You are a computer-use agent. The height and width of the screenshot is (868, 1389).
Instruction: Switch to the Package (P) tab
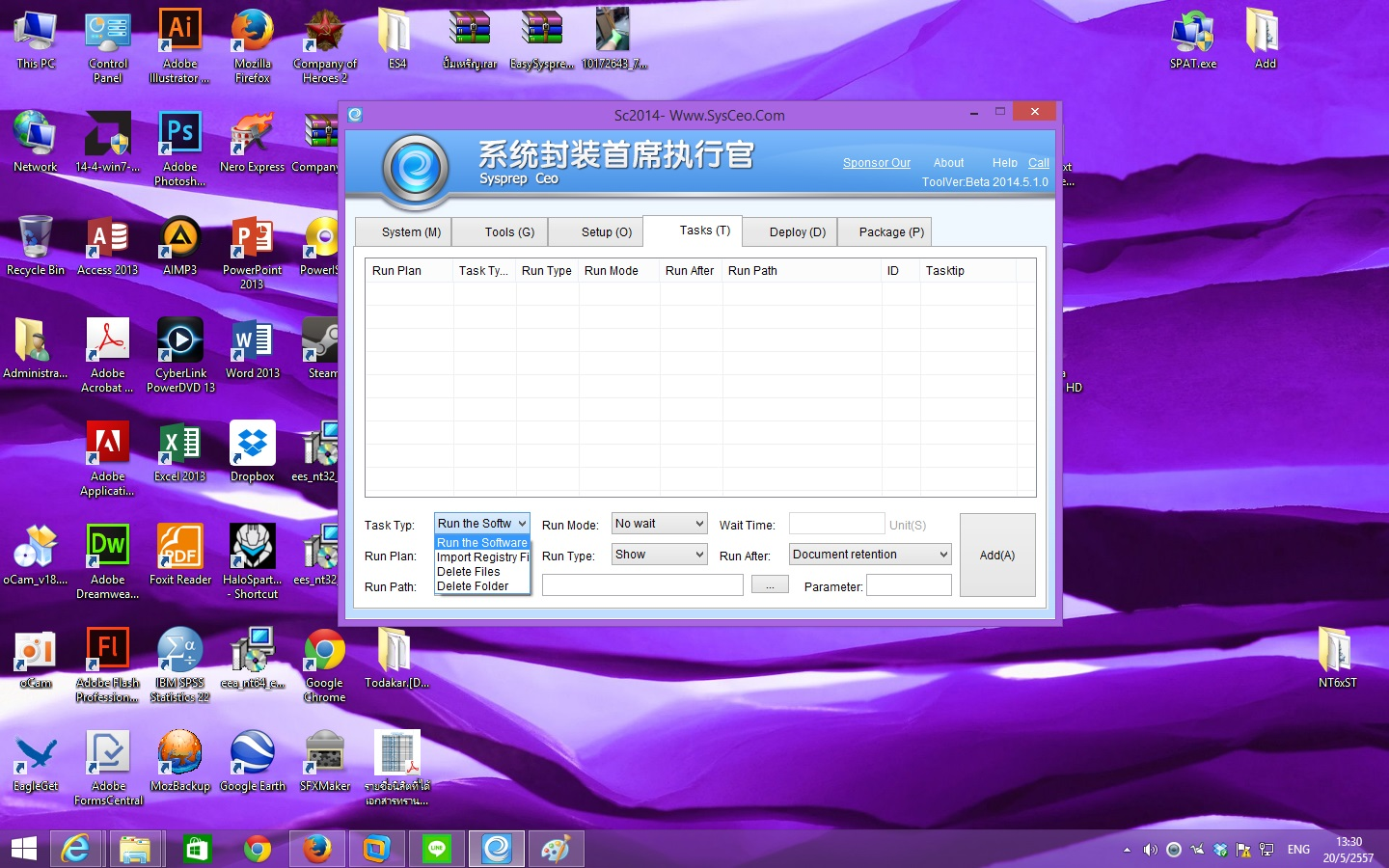[885, 232]
